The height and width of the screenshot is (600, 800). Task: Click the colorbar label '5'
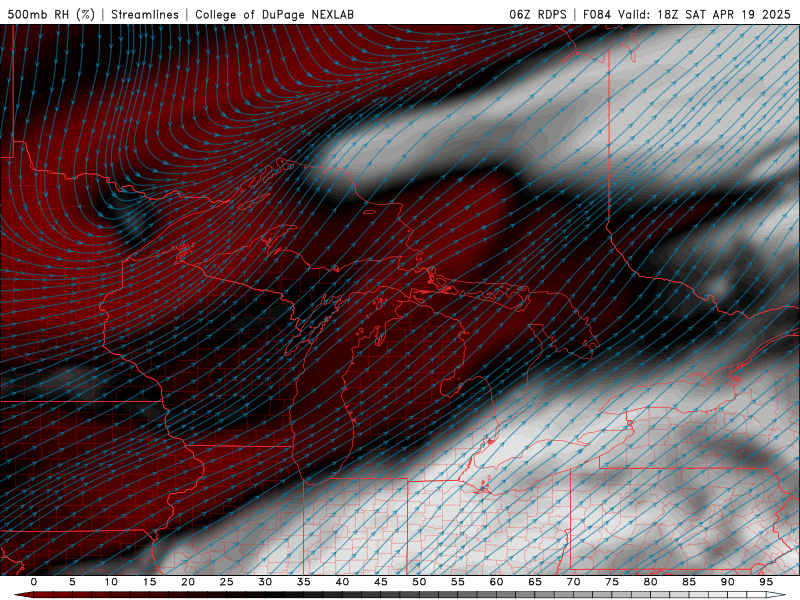tap(72, 582)
